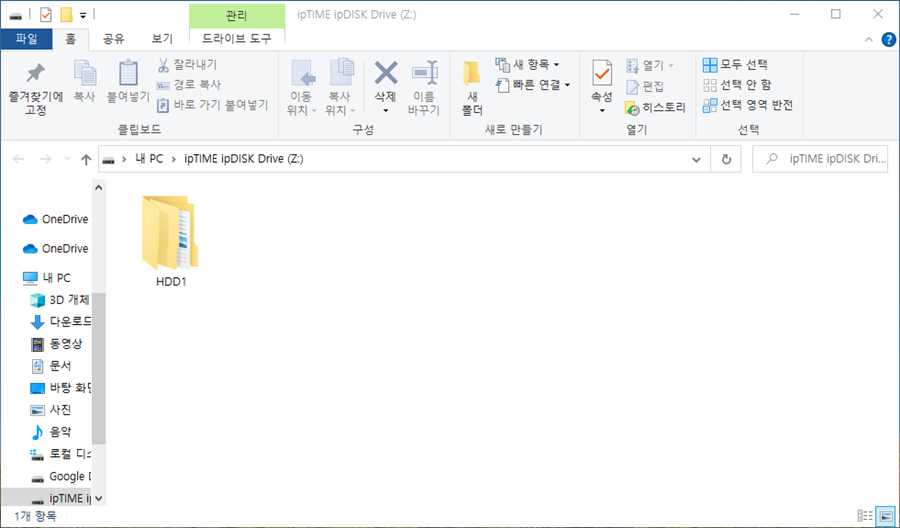Expand address bar history dropdown arrow

click(x=698, y=159)
